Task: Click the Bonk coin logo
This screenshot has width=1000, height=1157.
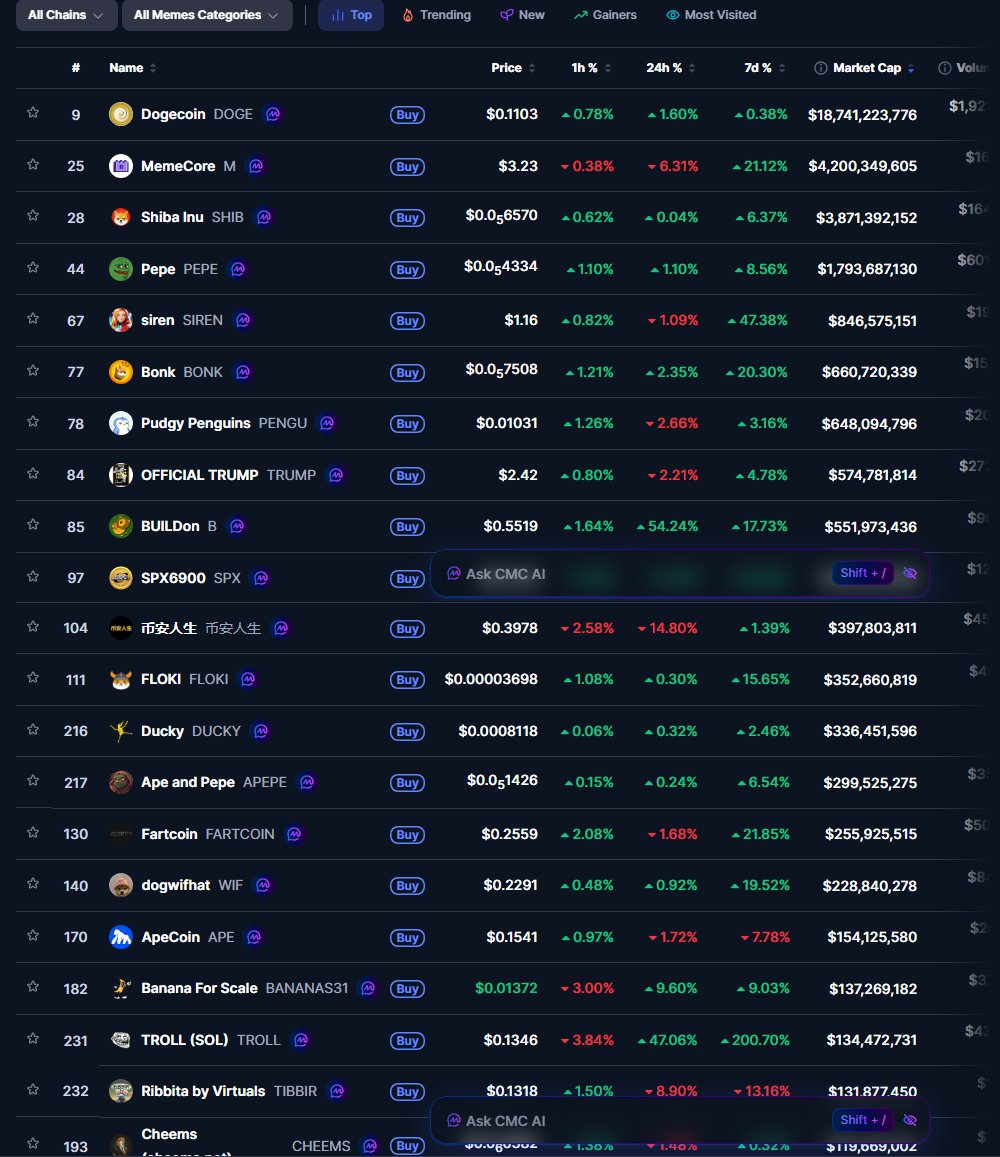Action: [x=120, y=371]
